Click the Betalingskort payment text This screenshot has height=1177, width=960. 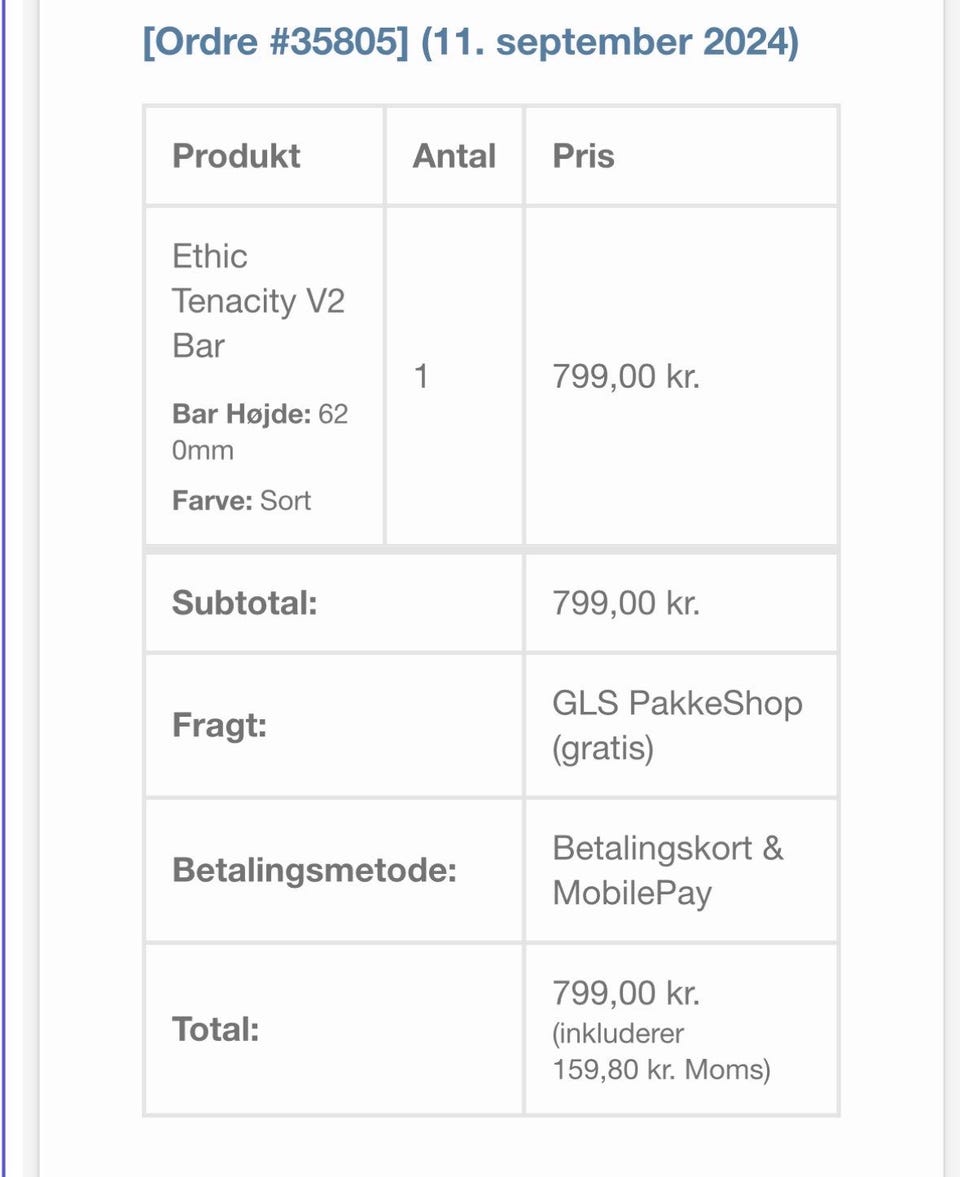(652, 848)
